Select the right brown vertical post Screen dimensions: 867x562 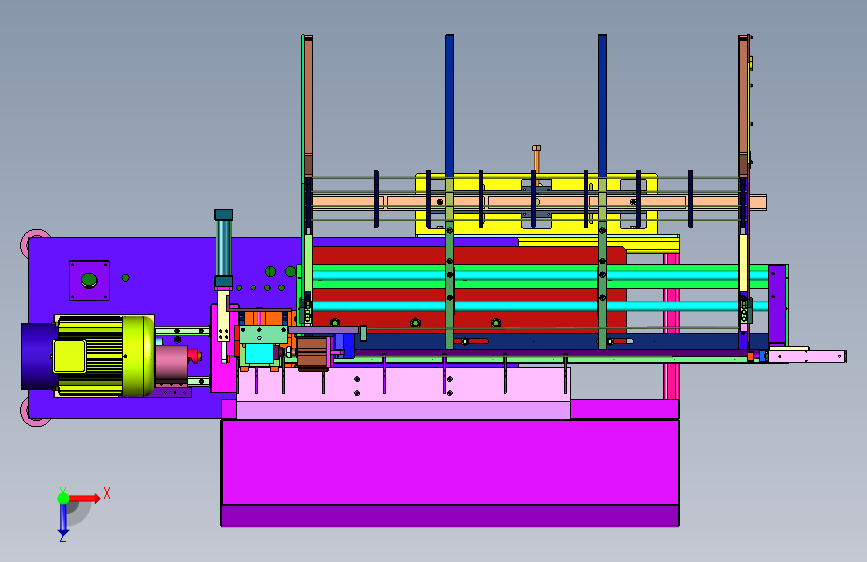(x=744, y=105)
